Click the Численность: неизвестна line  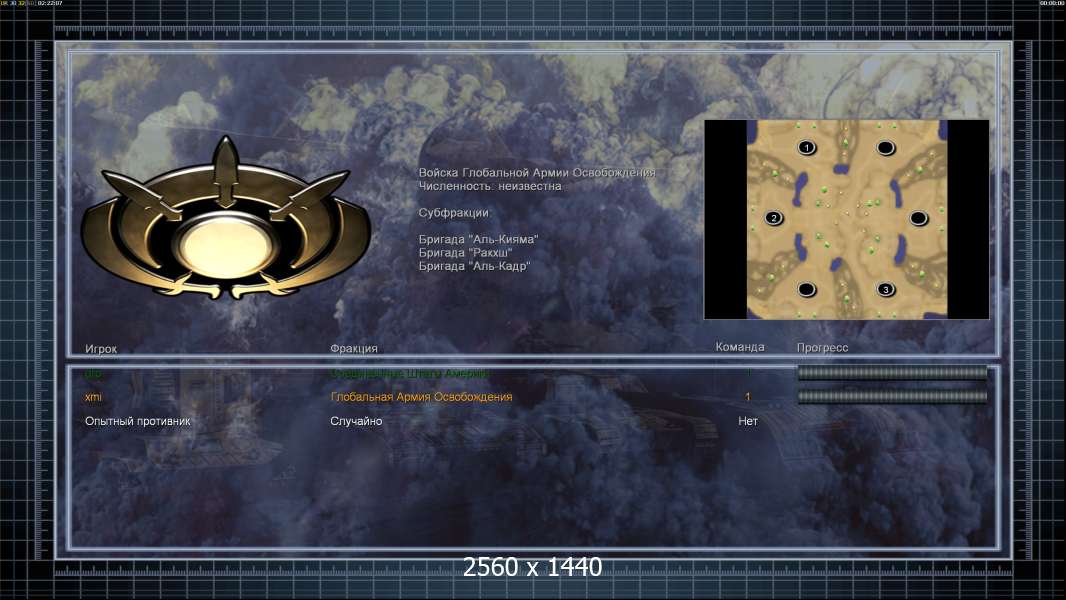pos(490,186)
